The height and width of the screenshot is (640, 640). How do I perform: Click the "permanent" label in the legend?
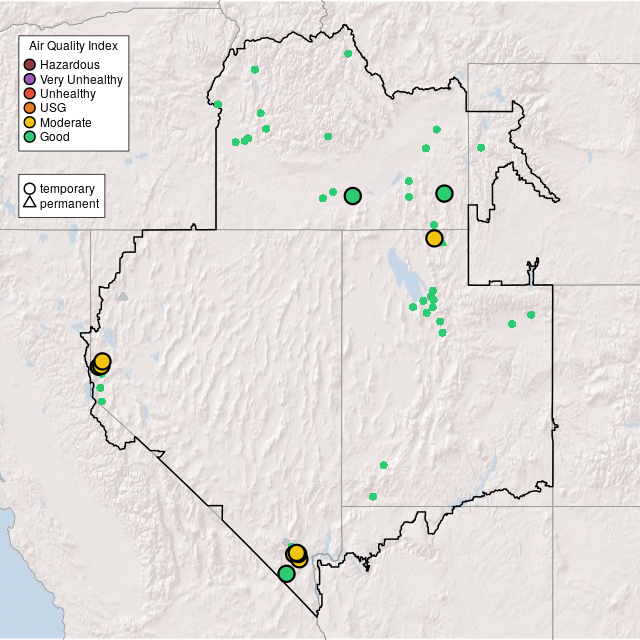(69, 203)
